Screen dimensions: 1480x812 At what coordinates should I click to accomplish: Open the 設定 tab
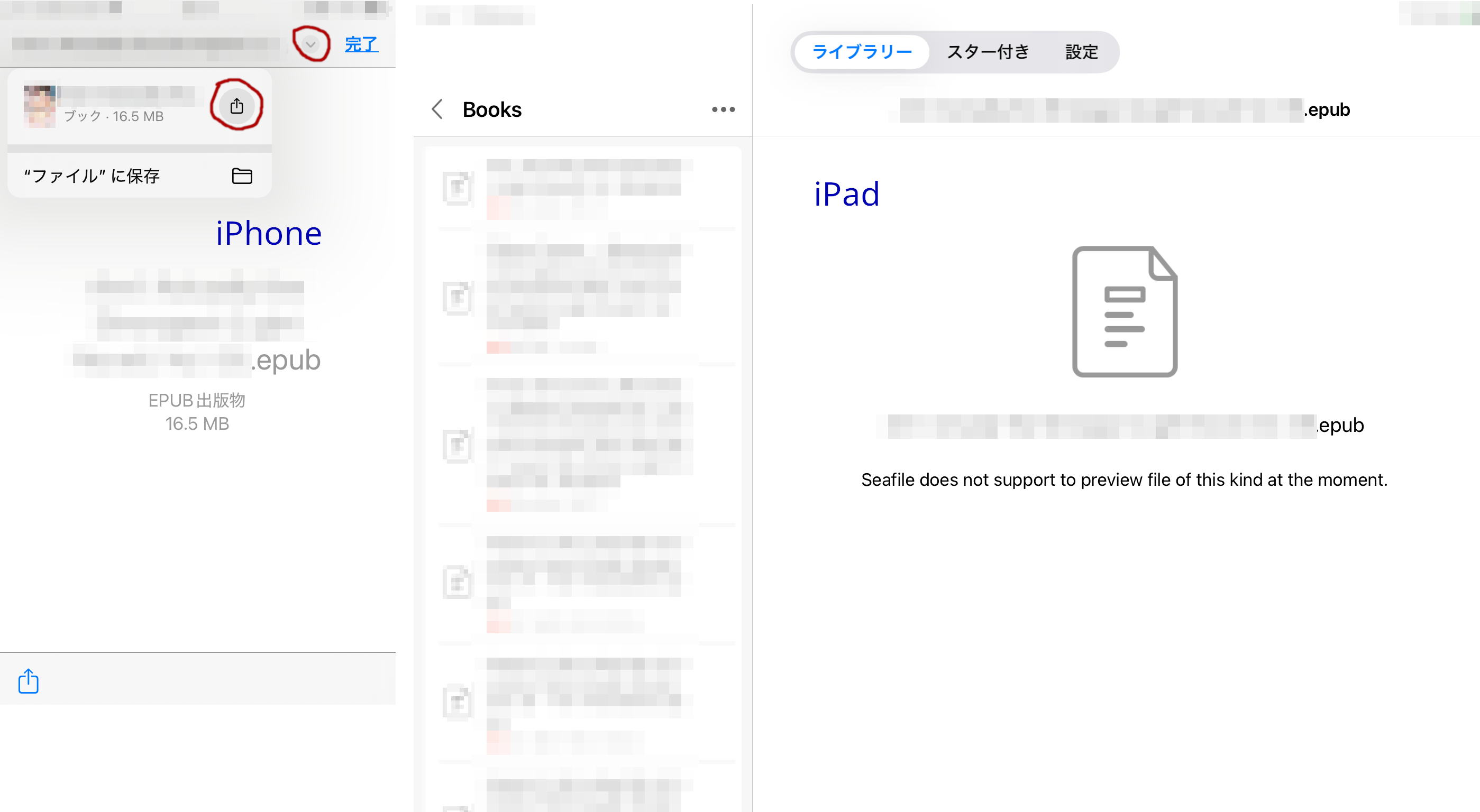(1081, 52)
